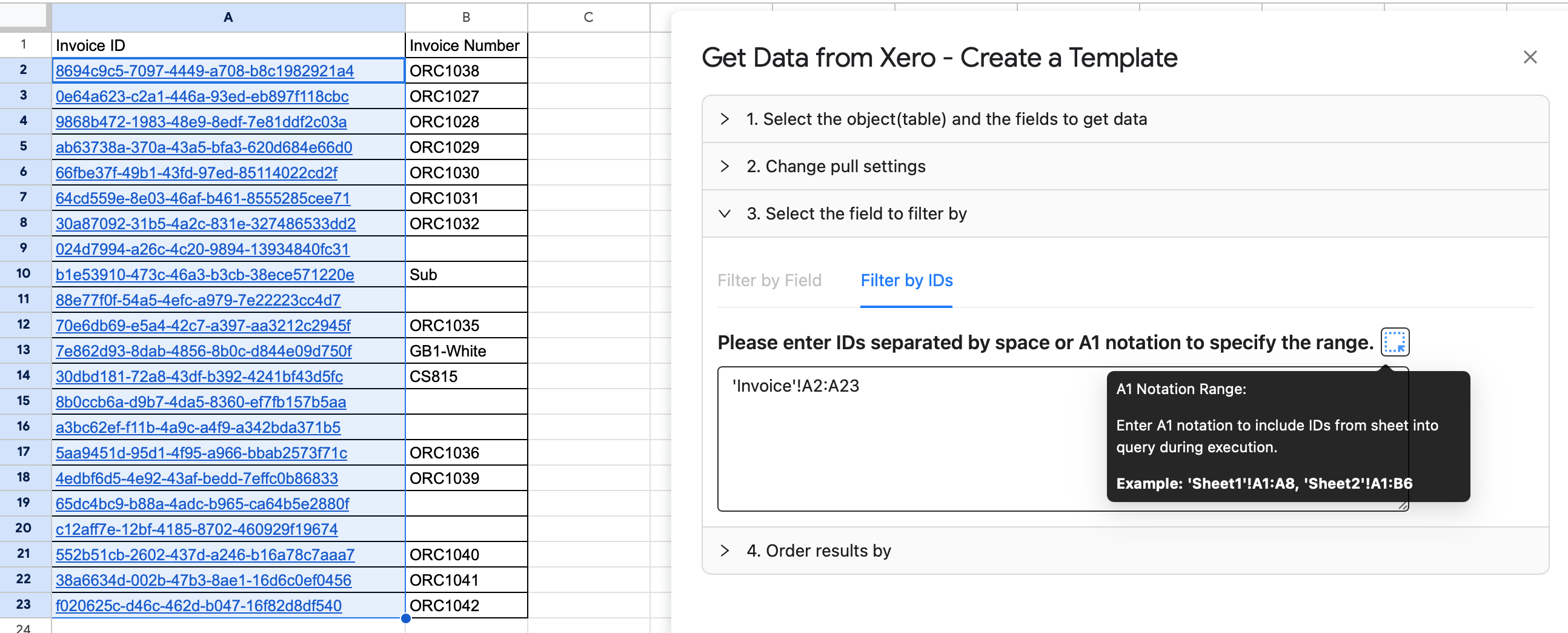Expand step 4 Order results by
This screenshot has width=1568, height=633.
(x=1125, y=551)
